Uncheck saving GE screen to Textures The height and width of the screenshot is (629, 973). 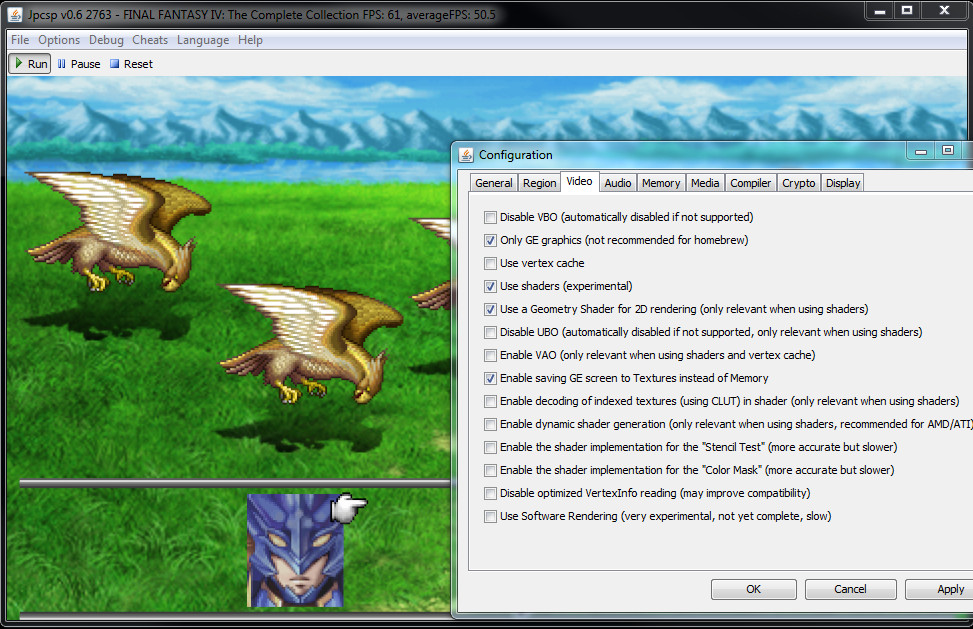pyautogui.click(x=490, y=378)
